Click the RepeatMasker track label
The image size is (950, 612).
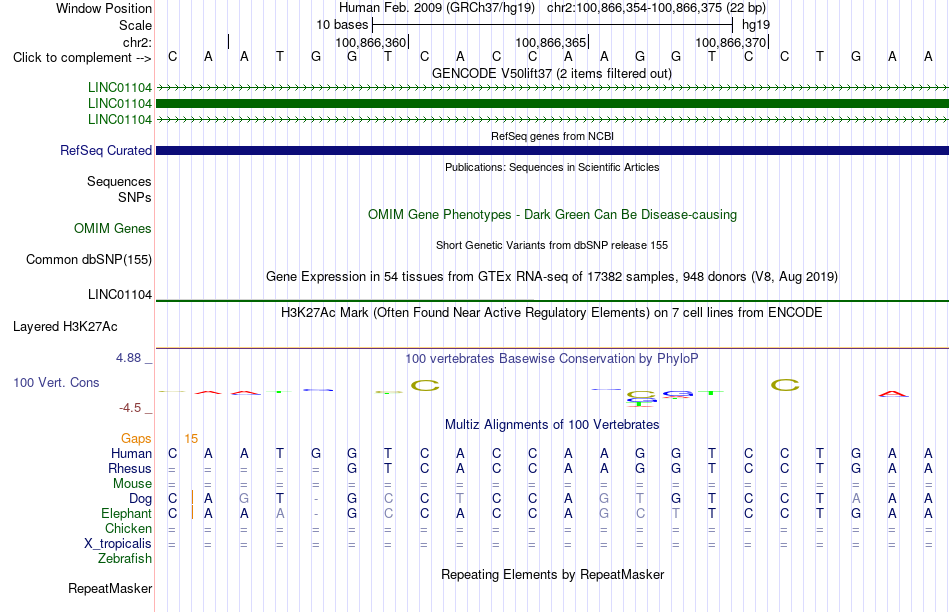tap(110, 588)
